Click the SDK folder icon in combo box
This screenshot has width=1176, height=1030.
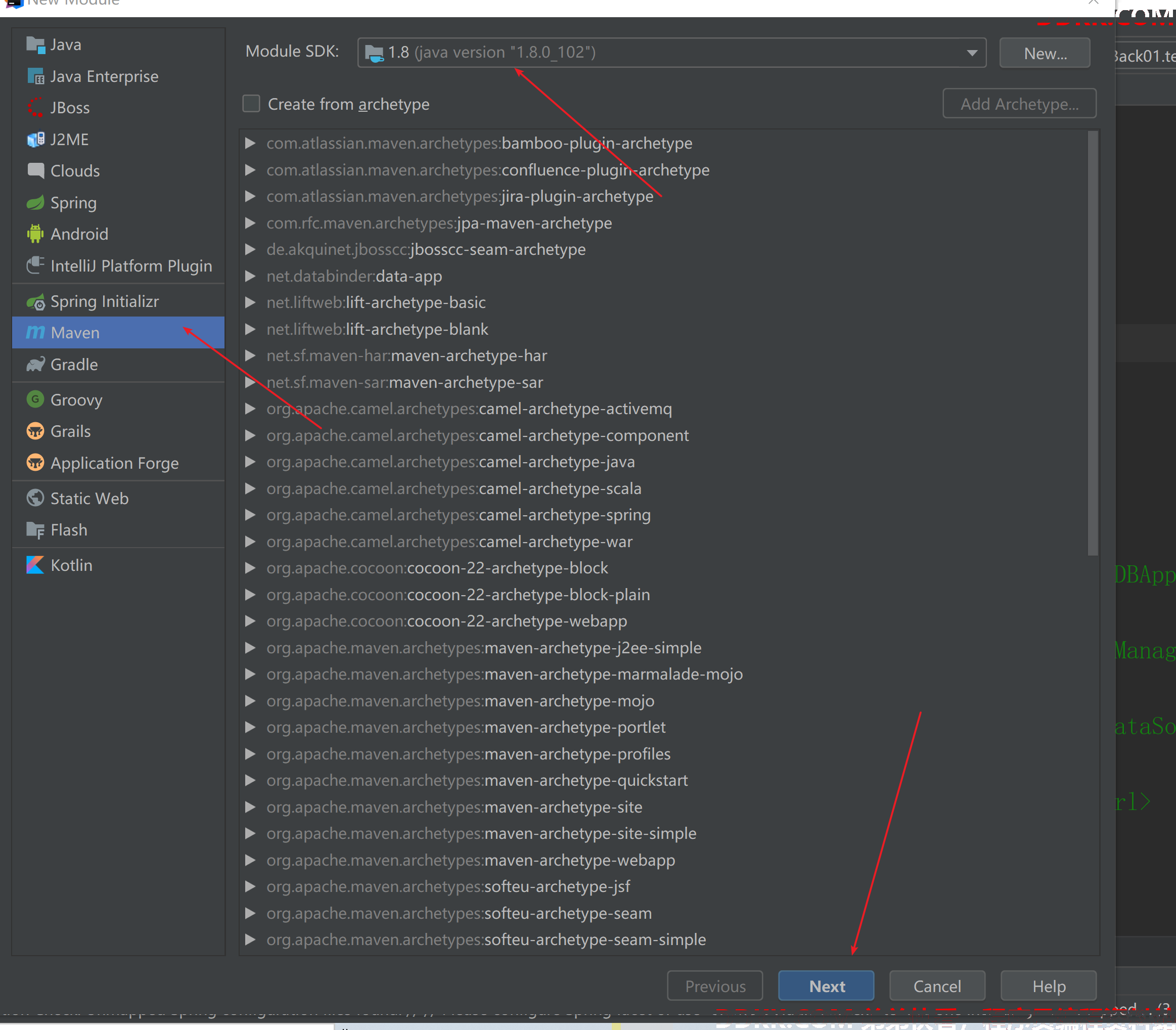click(374, 54)
